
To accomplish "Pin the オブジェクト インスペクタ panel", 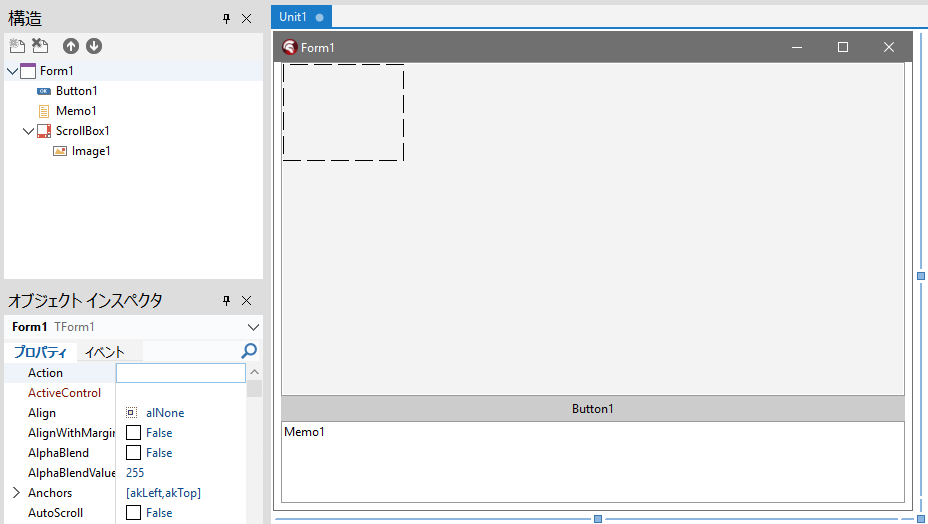I will [x=227, y=301].
